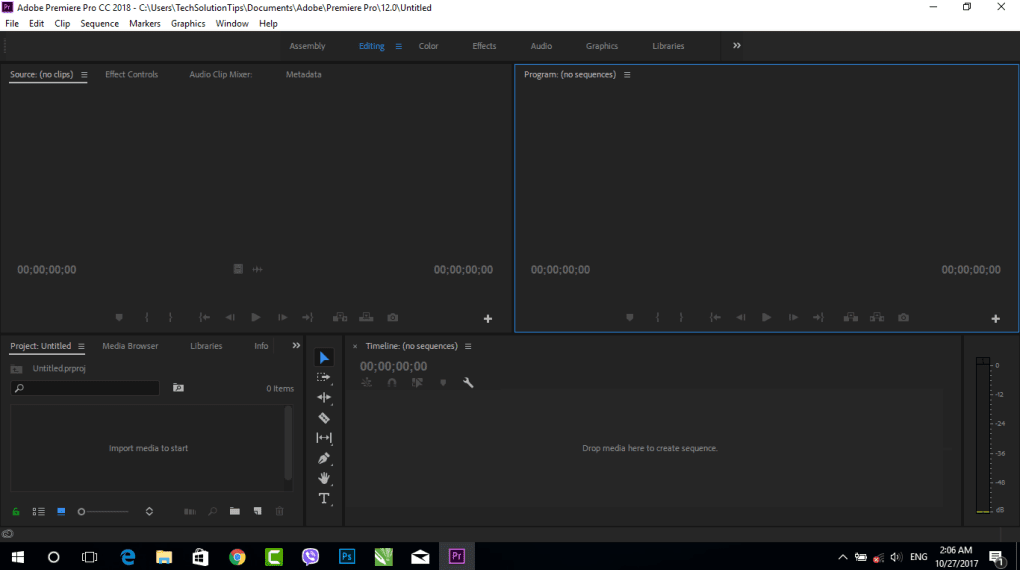
Task: Open the Graphics menu
Action: coord(188,23)
